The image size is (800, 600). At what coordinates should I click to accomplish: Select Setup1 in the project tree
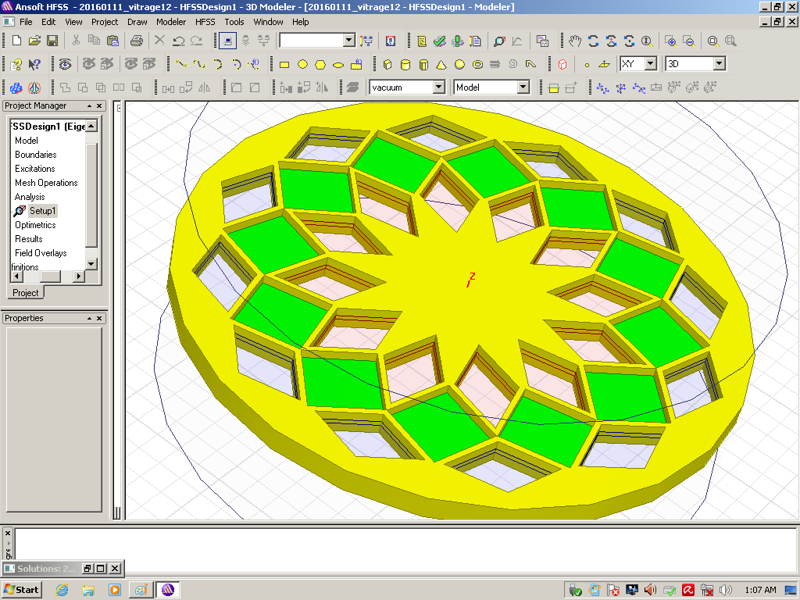43,211
